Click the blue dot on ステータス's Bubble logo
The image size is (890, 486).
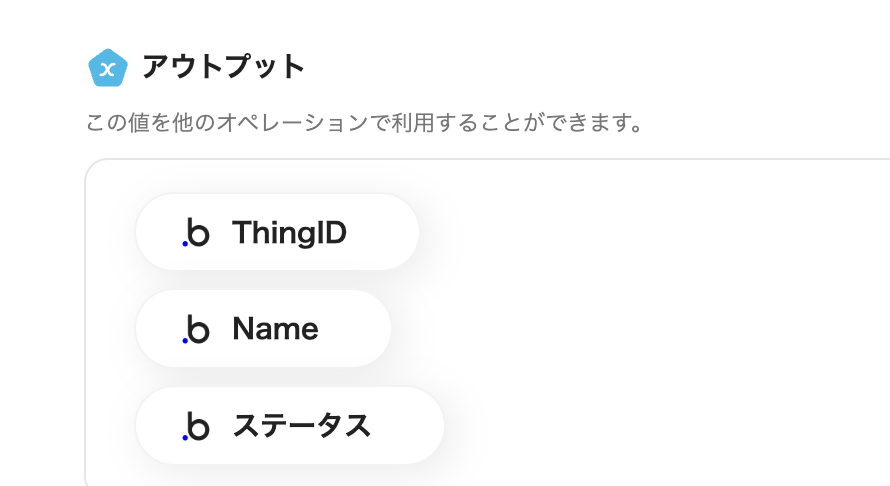point(185,437)
